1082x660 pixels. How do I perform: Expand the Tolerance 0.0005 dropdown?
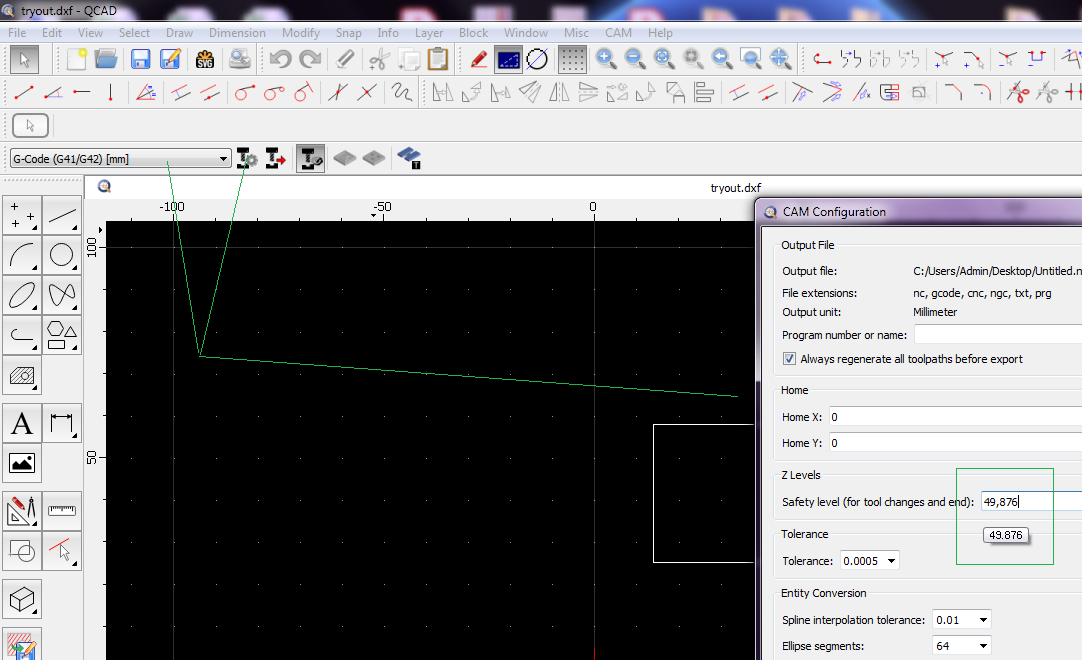click(x=869, y=561)
